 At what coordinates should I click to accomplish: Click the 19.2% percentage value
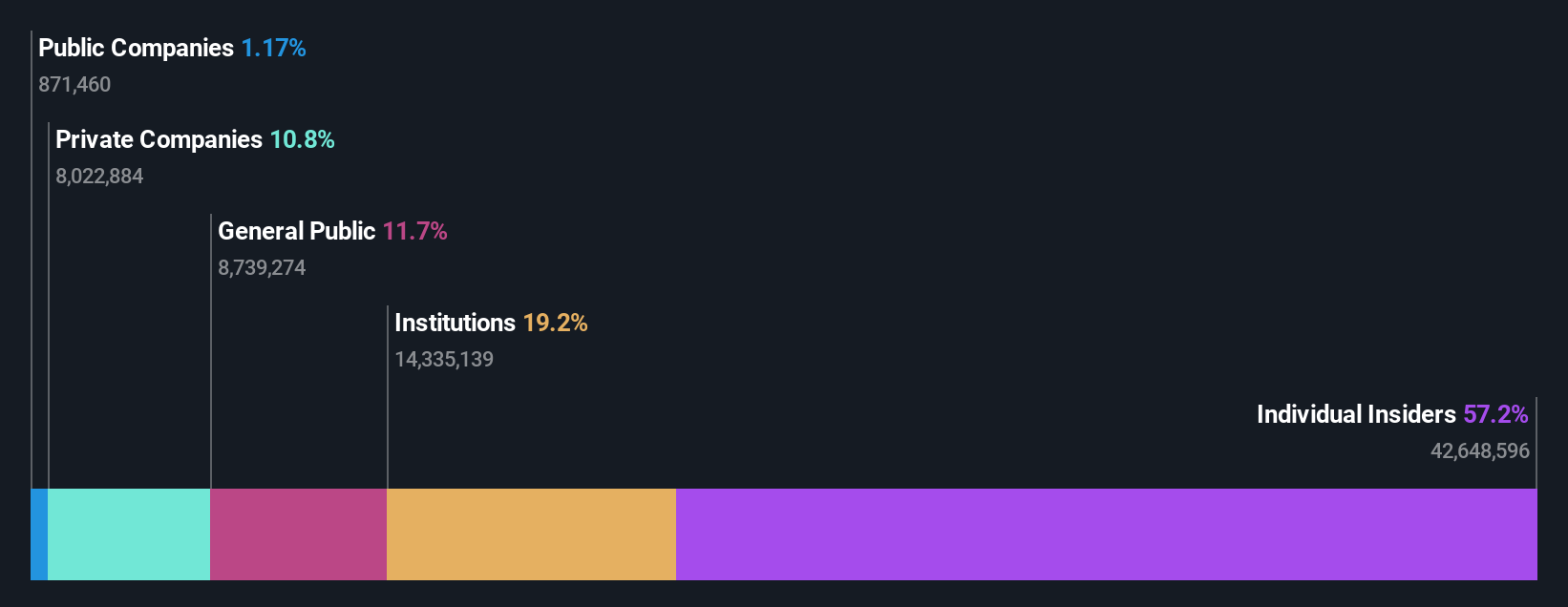[555, 323]
